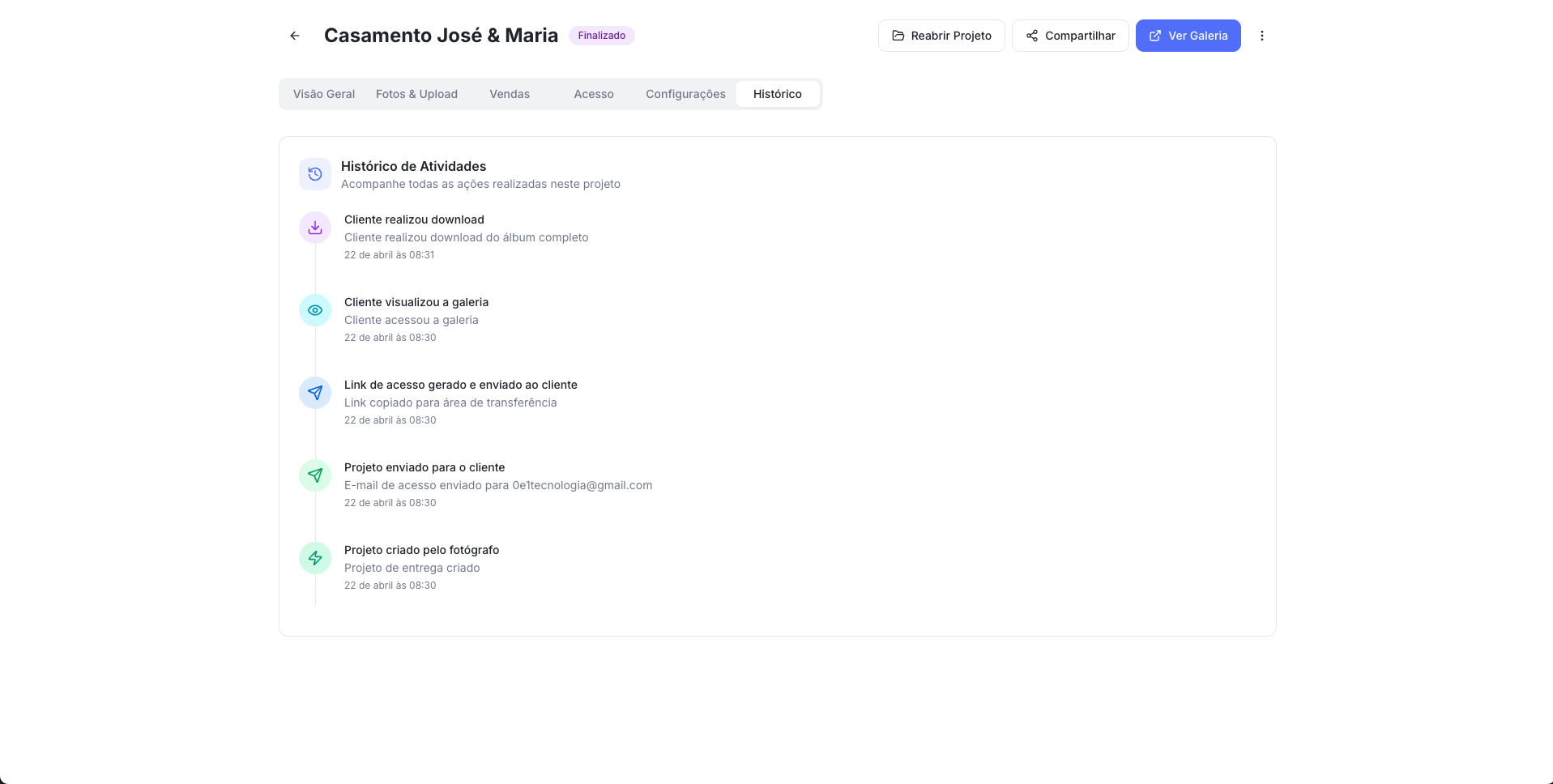1553x784 pixels.
Task: Click 'Link copiado para área de transferência' text
Action: coord(450,403)
